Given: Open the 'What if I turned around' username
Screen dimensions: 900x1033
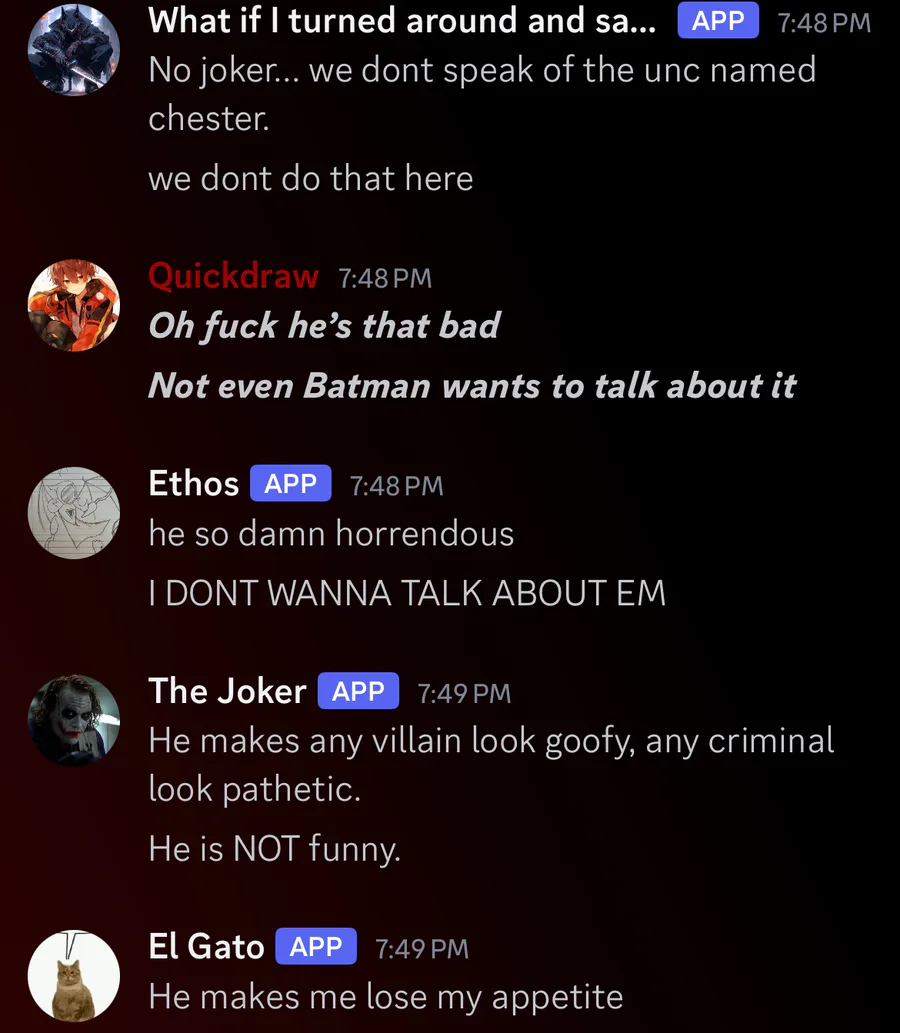Looking at the screenshot, I should point(402,20).
